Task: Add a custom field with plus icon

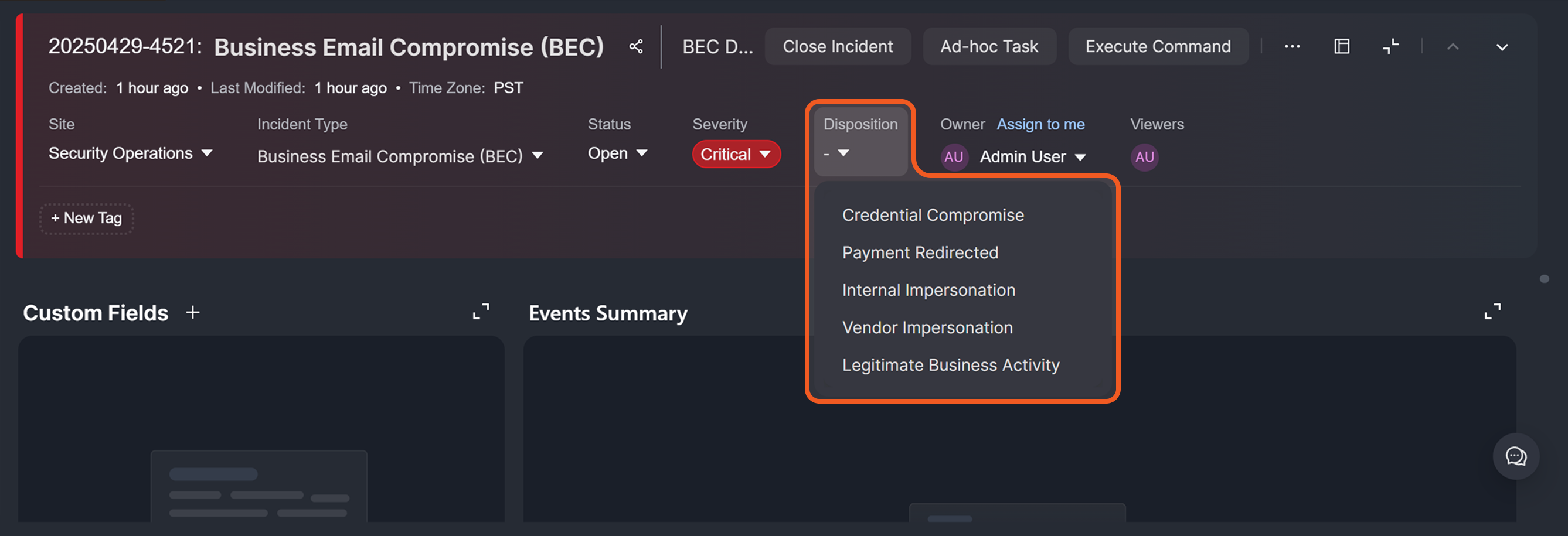Action: [192, 312]
